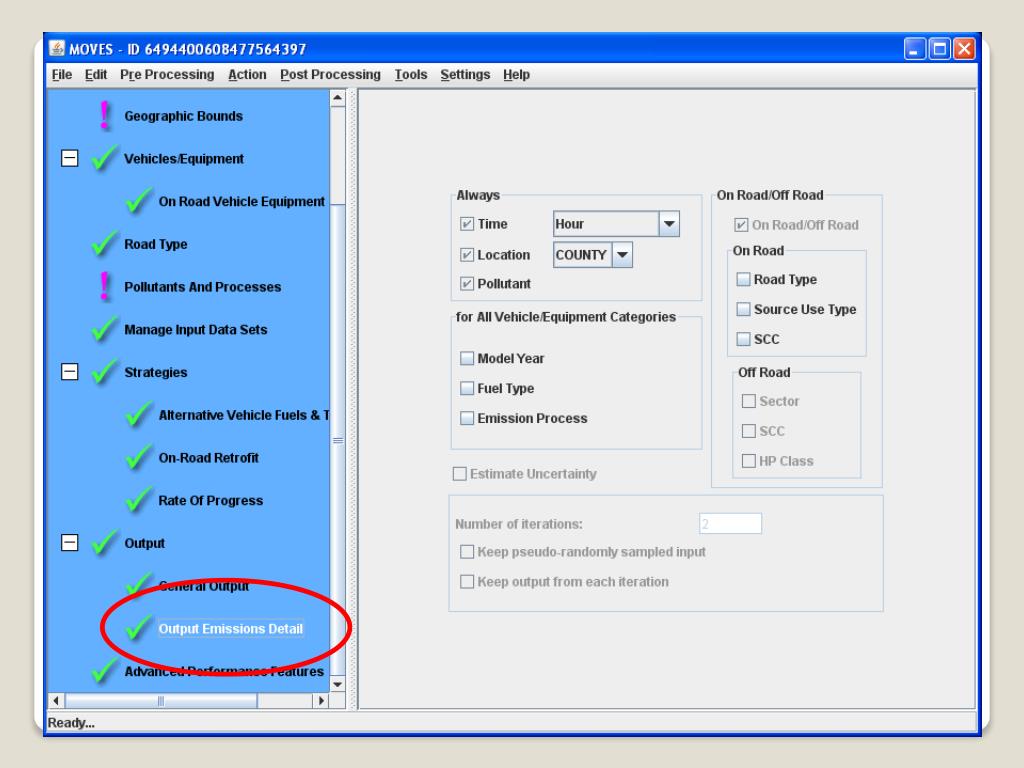Viewport: 1024px width, 768px height.
Task: Open the Edit menu
Action: tap(96, 74)
